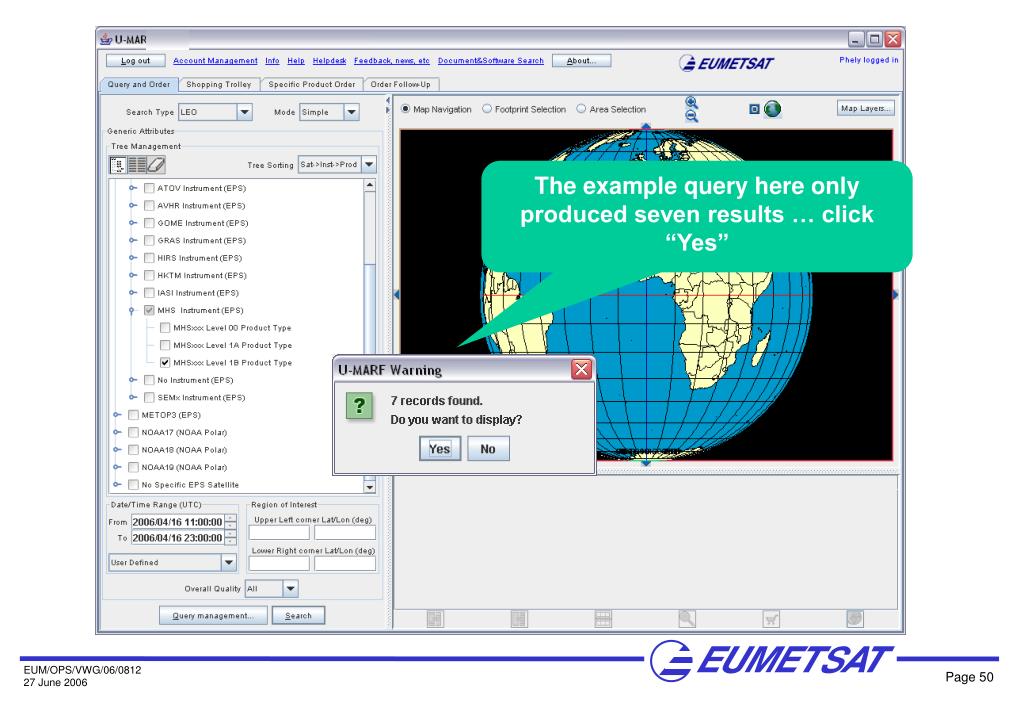Click the From date/time field
1023x708 pixels.
(177, 522)
